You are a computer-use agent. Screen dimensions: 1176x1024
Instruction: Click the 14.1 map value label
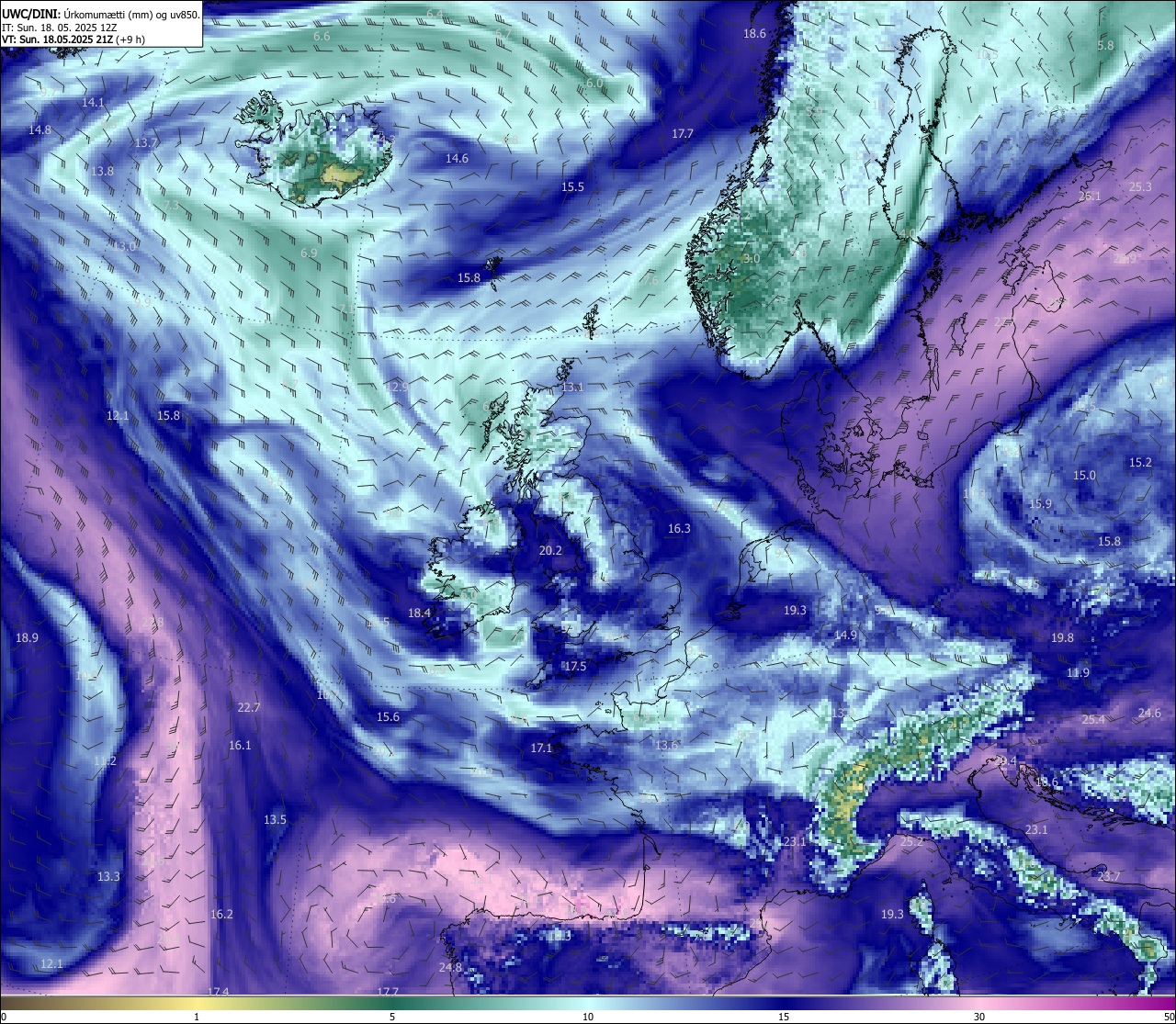click(93, 103)
